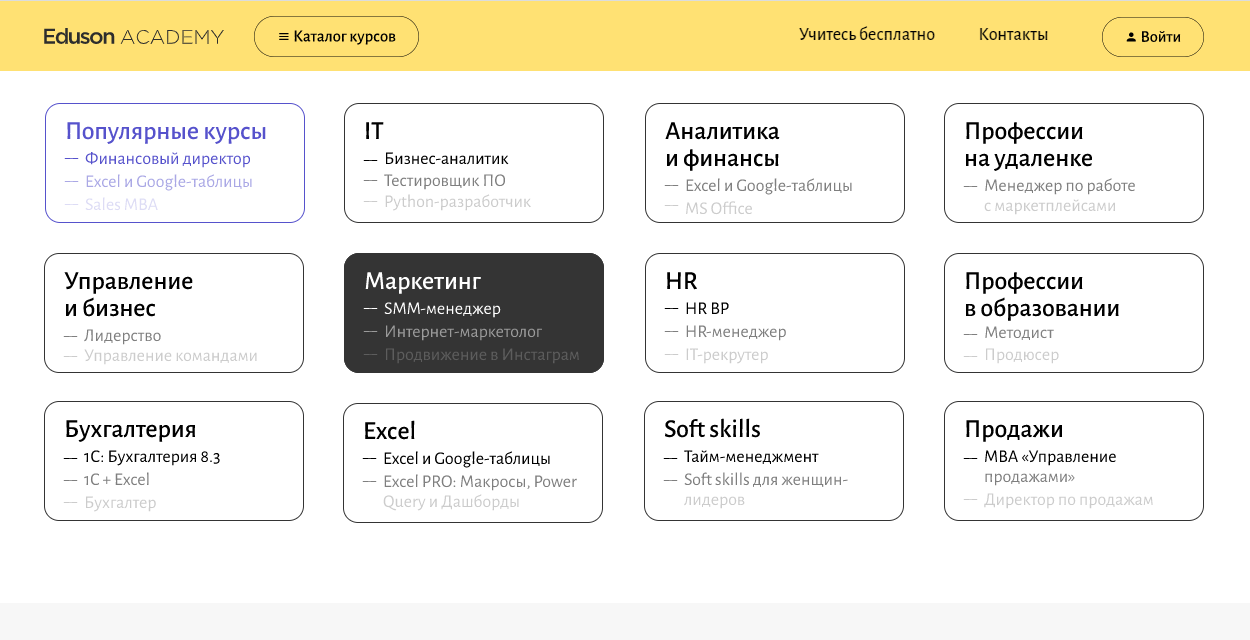Click the dark Маркетинг category card heading
Screen dimensions: 1250x640
point(423,281)
